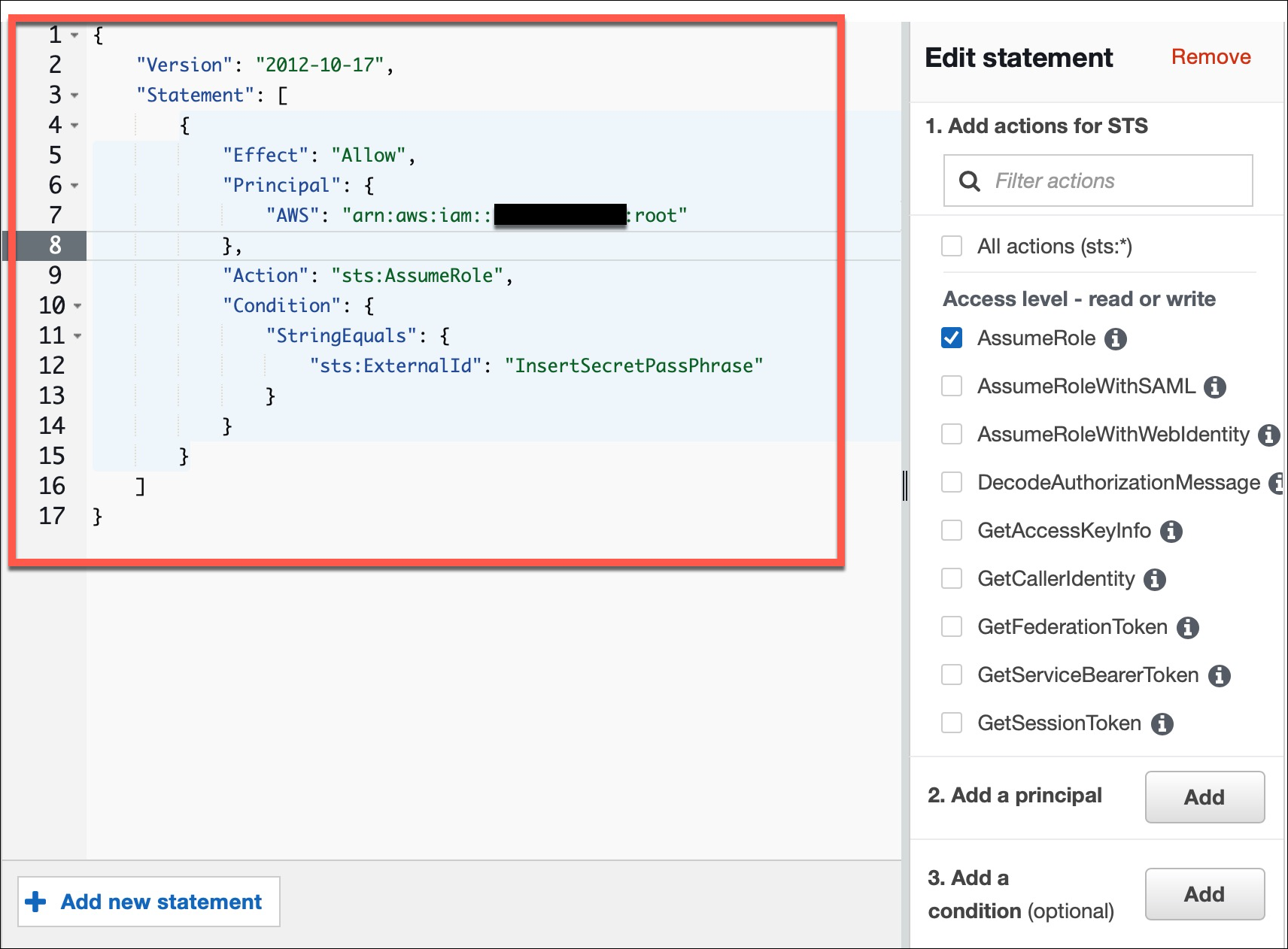Click line number 17 in the gutter
This screenshot has height=949, width=1288.
(52, 516)
